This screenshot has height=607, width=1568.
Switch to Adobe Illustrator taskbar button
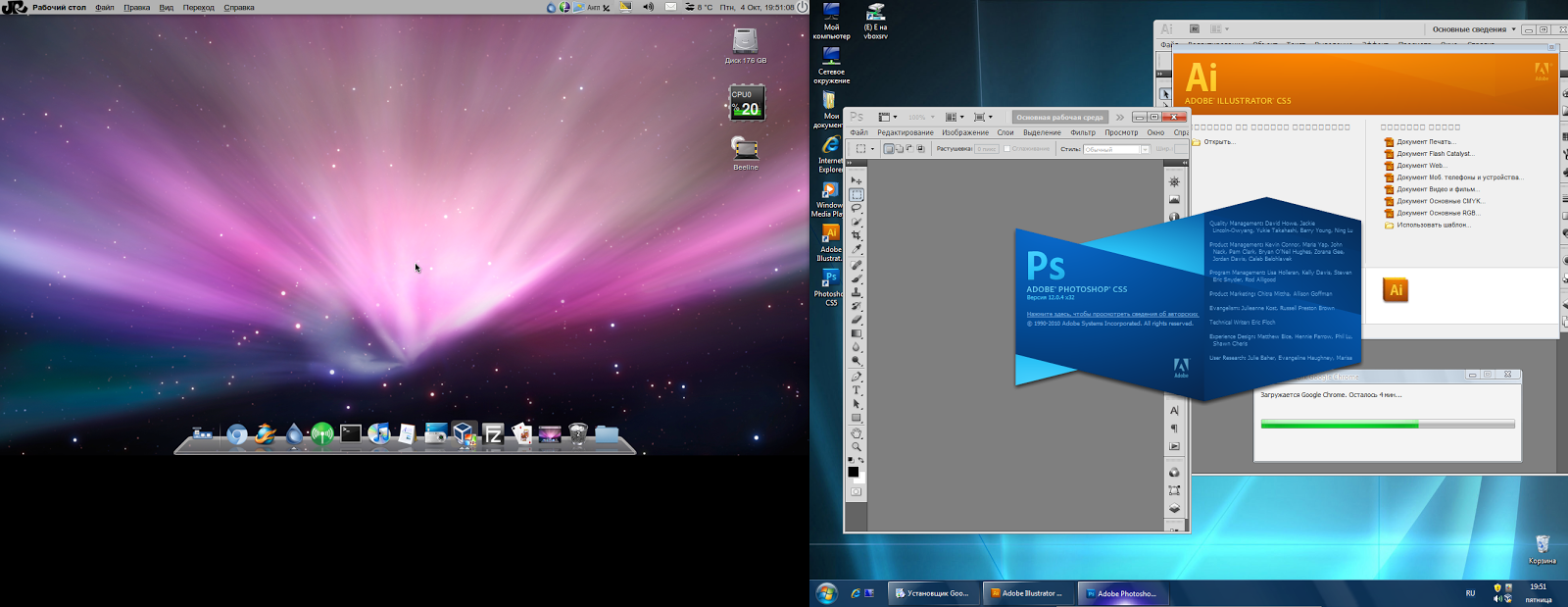coord(1027,593)
